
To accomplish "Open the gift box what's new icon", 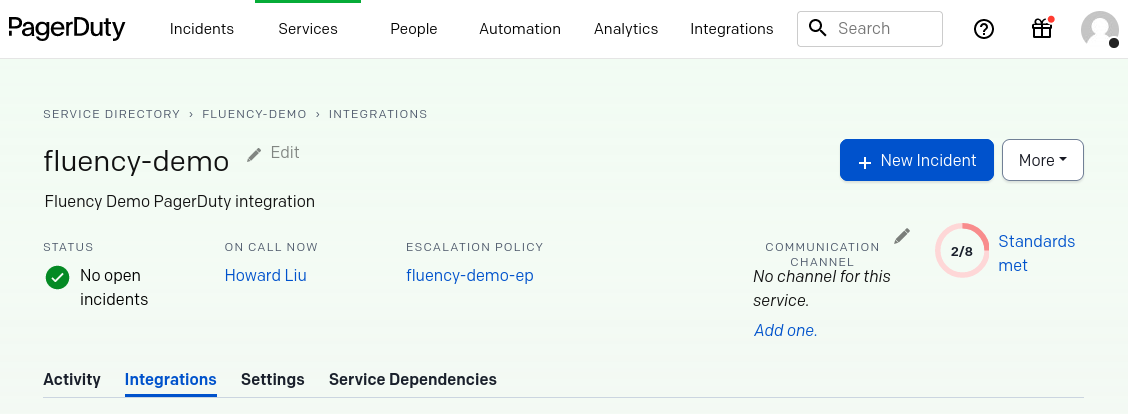I will click(1042, 28).
